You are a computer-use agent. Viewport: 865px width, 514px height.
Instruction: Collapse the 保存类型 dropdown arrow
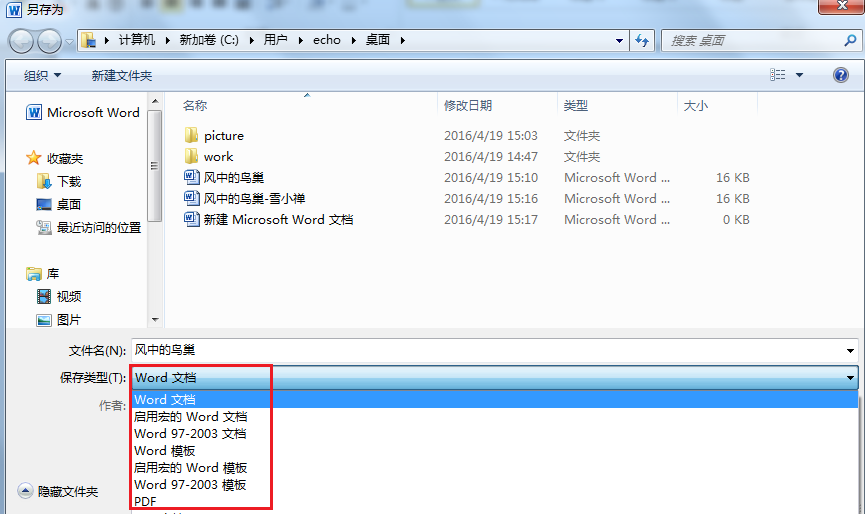[850, 378]
